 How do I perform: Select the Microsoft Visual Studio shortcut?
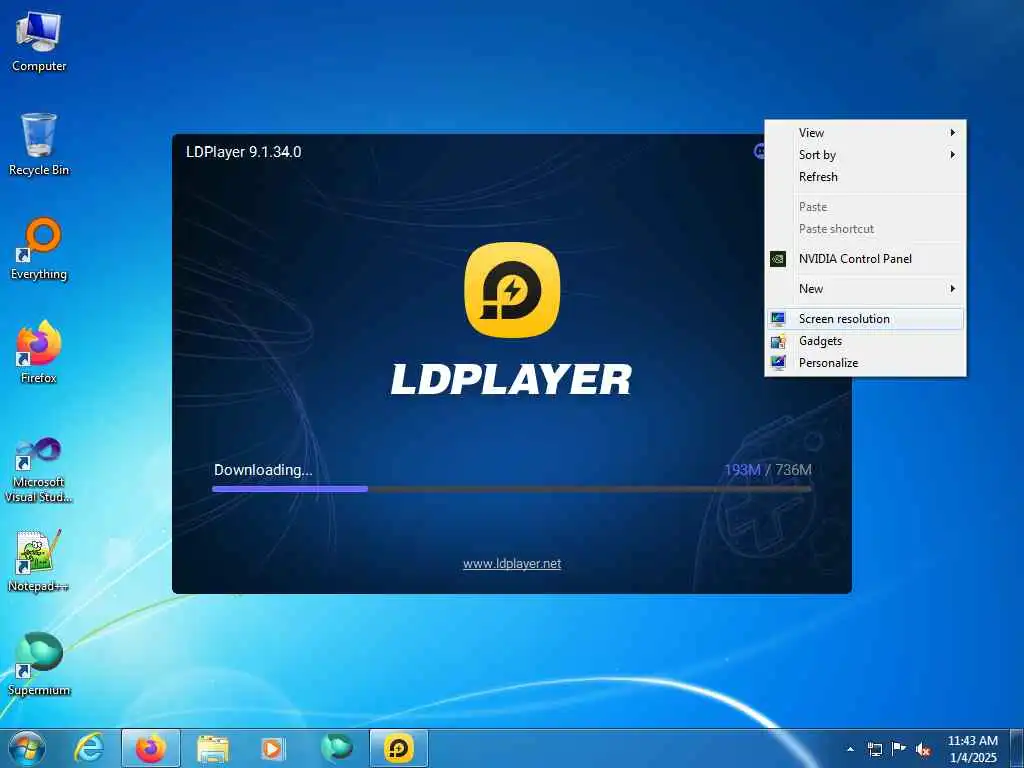[x=39, y=469]
